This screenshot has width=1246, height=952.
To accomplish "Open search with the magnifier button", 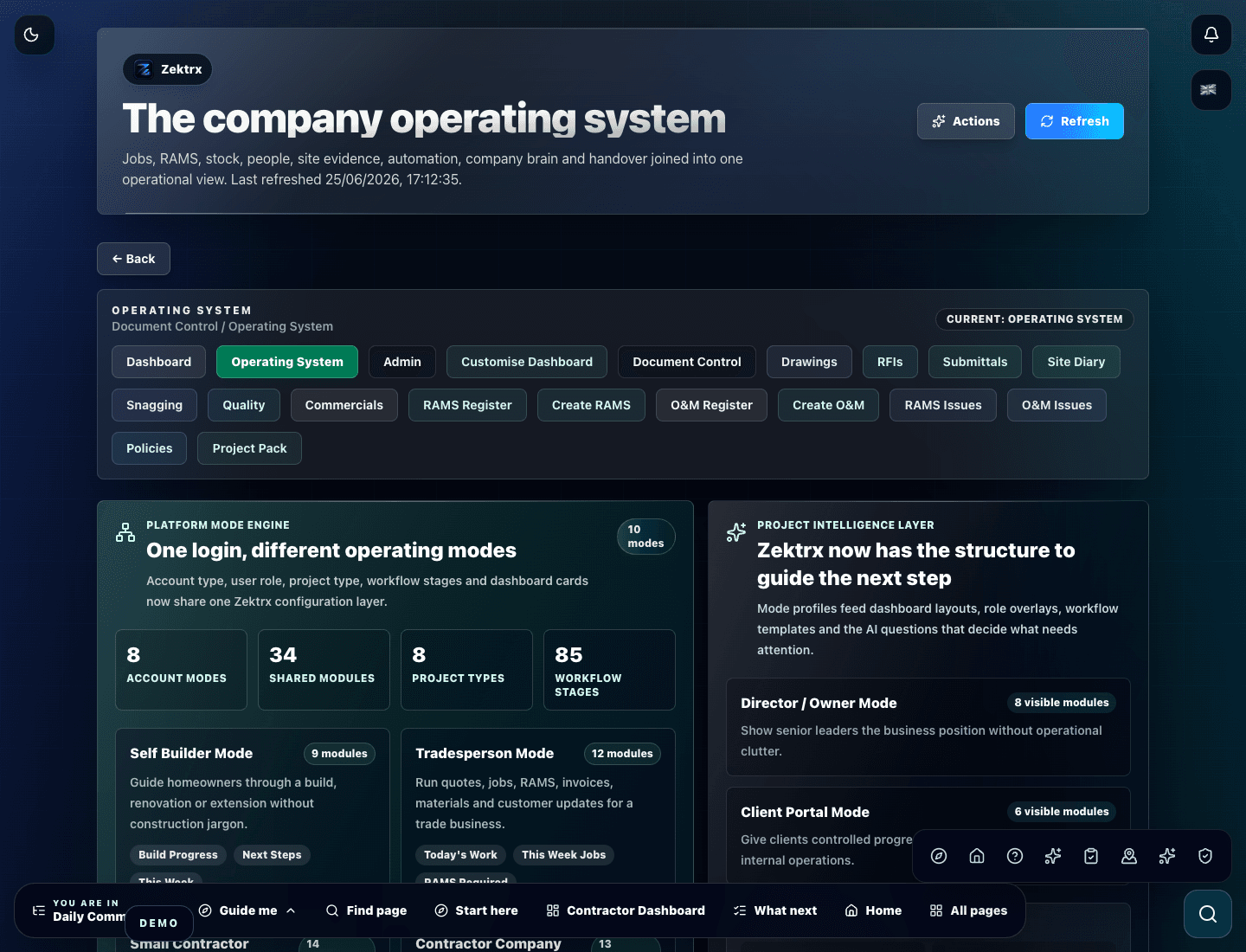I will [x=1208, y=914].
